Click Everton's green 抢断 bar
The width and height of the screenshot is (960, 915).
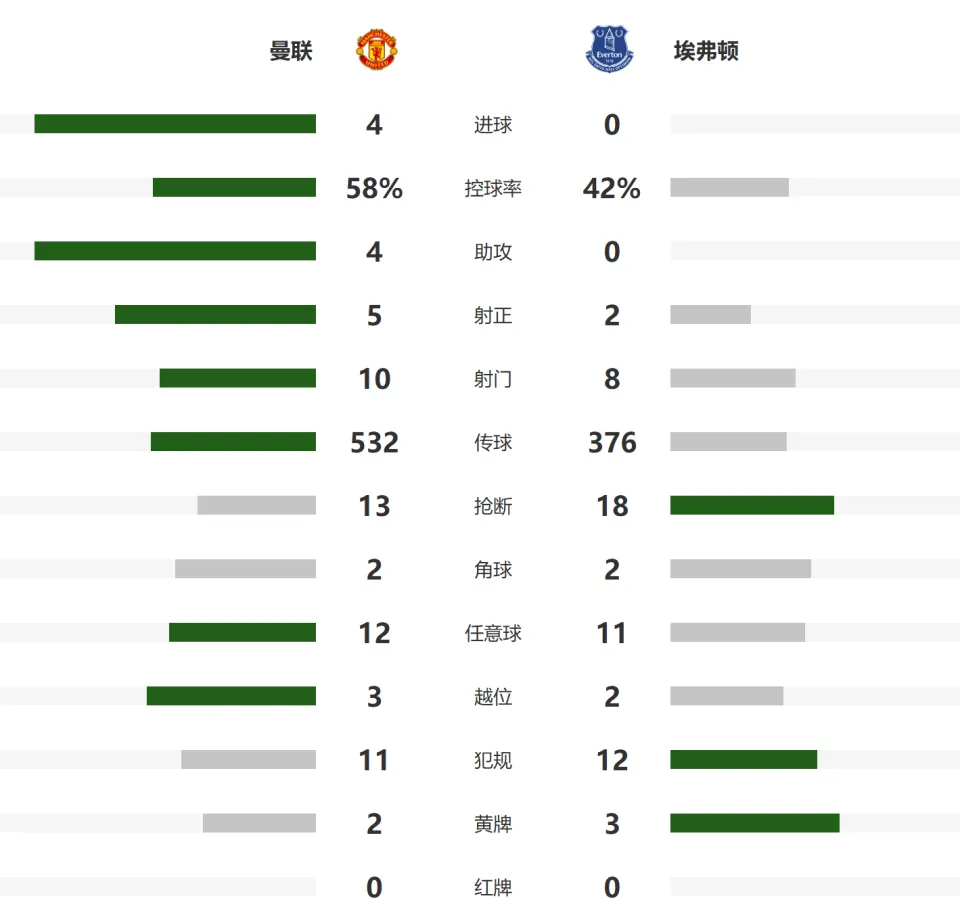tap(752, 505)
